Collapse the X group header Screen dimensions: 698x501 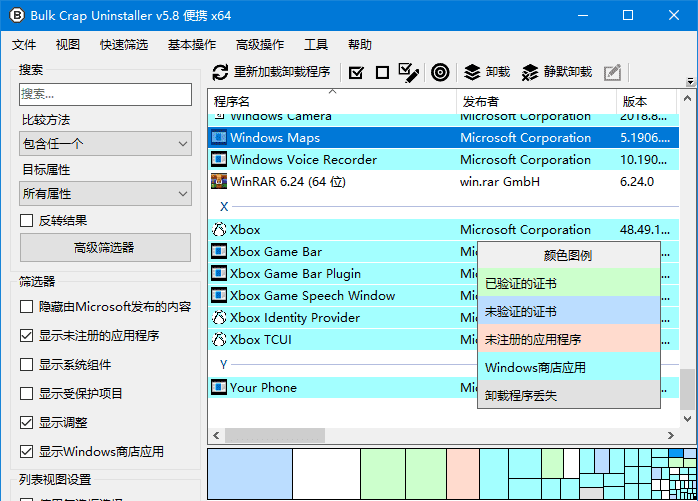point(224,207)
